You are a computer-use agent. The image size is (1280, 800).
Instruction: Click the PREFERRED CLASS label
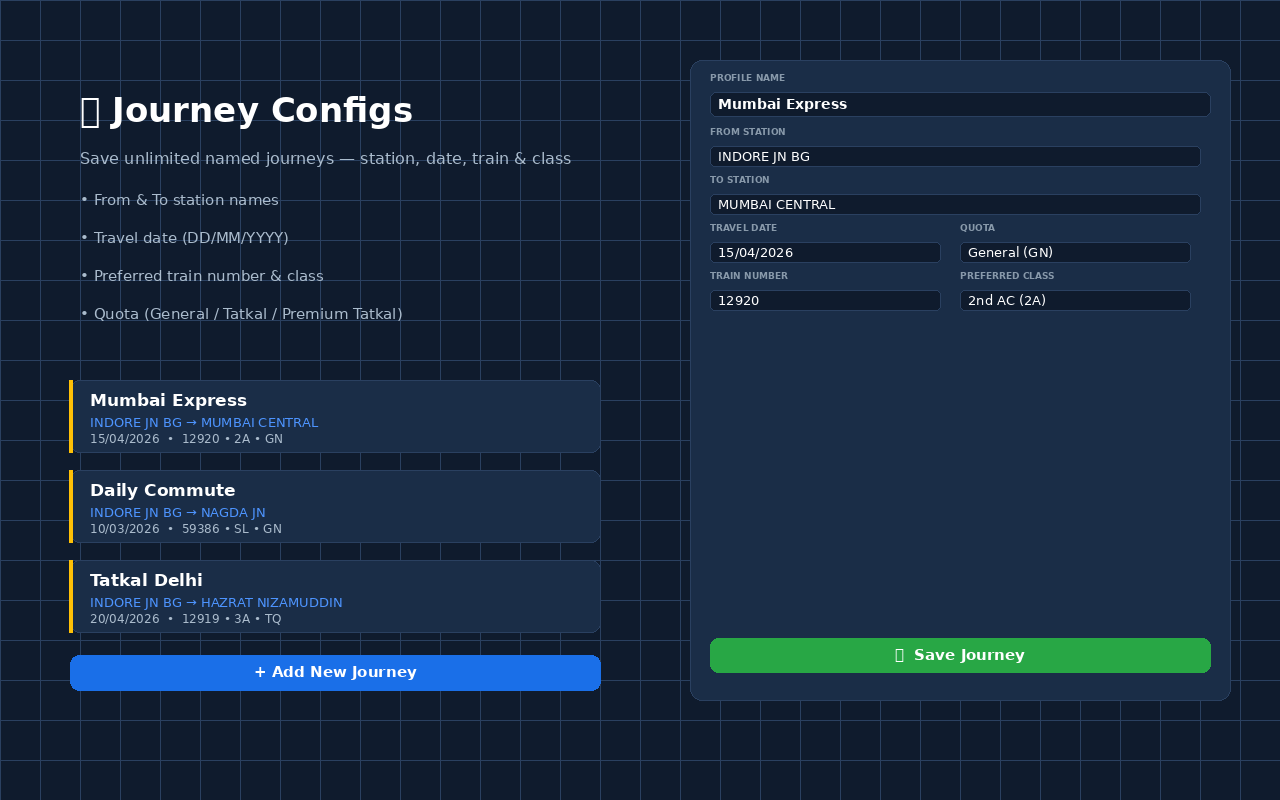click(x=1007, y=276)
